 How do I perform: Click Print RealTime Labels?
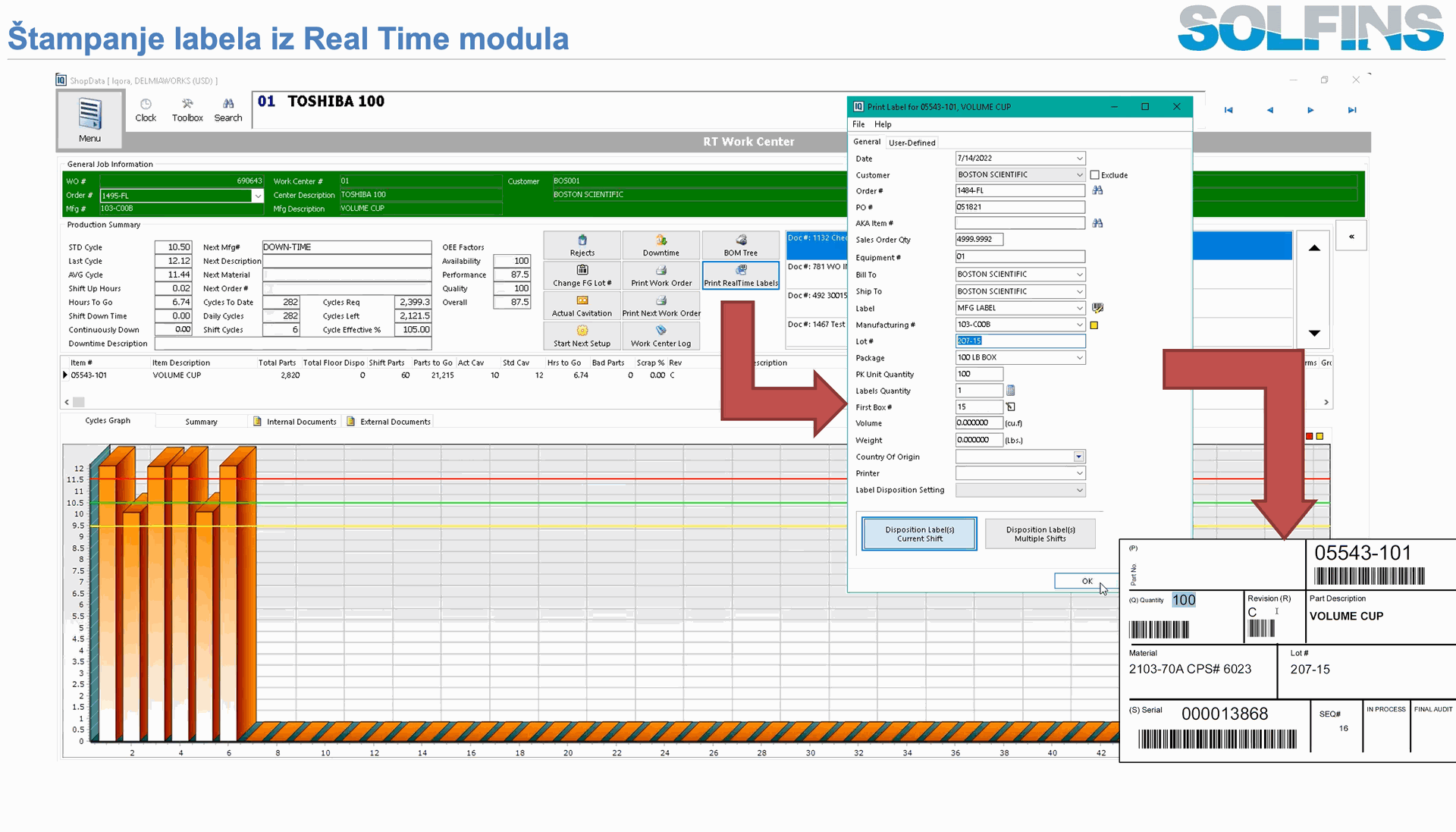click(x=740, y=275)
